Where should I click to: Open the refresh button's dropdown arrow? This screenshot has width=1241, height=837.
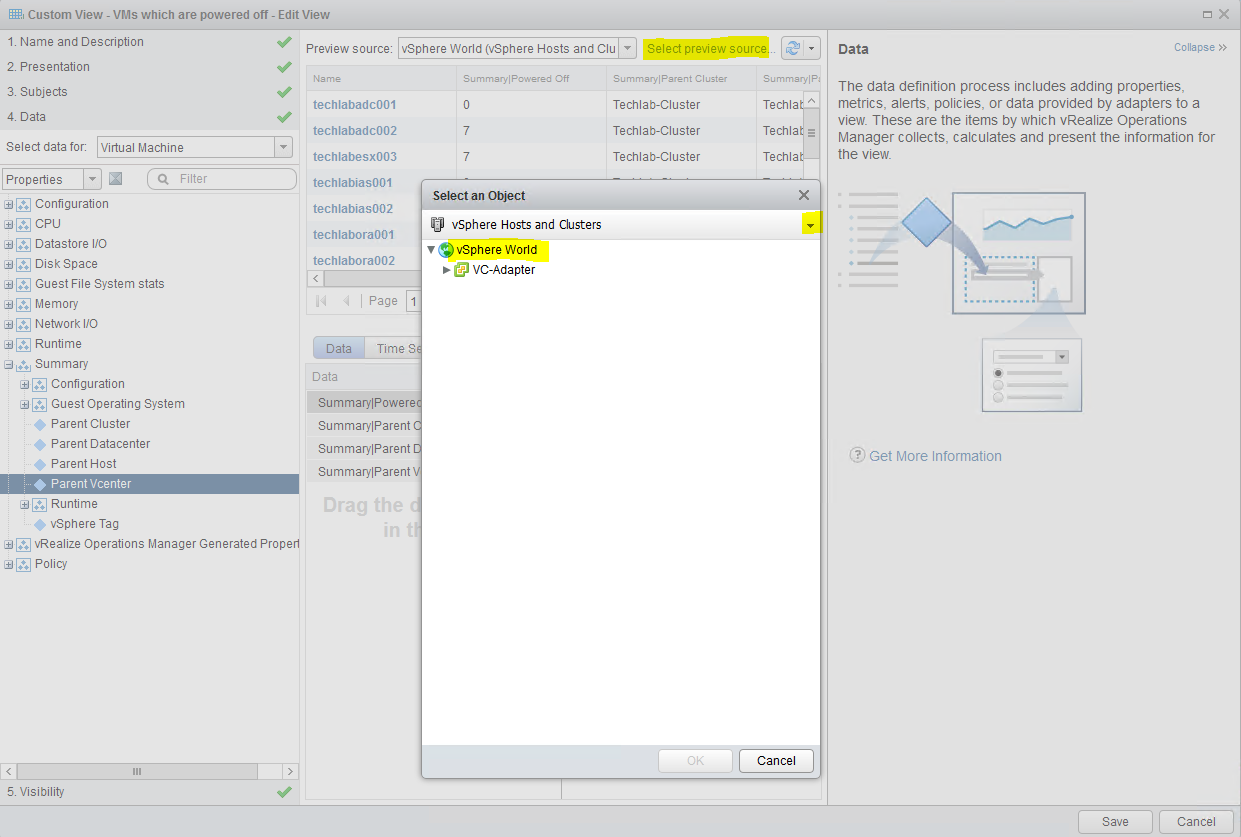812,48
